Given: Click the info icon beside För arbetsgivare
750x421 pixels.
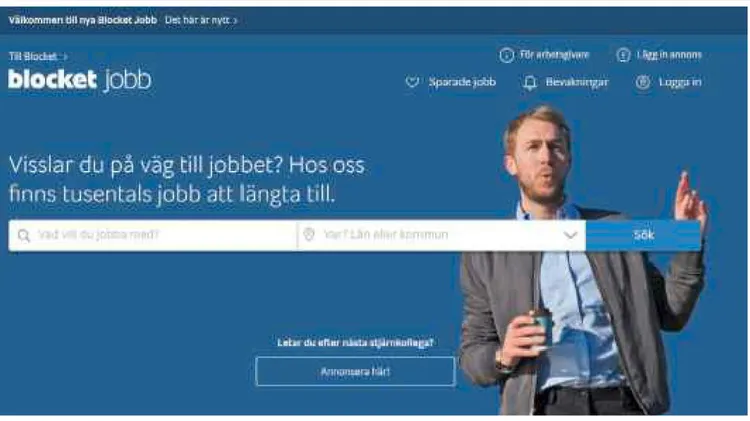Looking at the screenshot, I should tap(507, 55).
